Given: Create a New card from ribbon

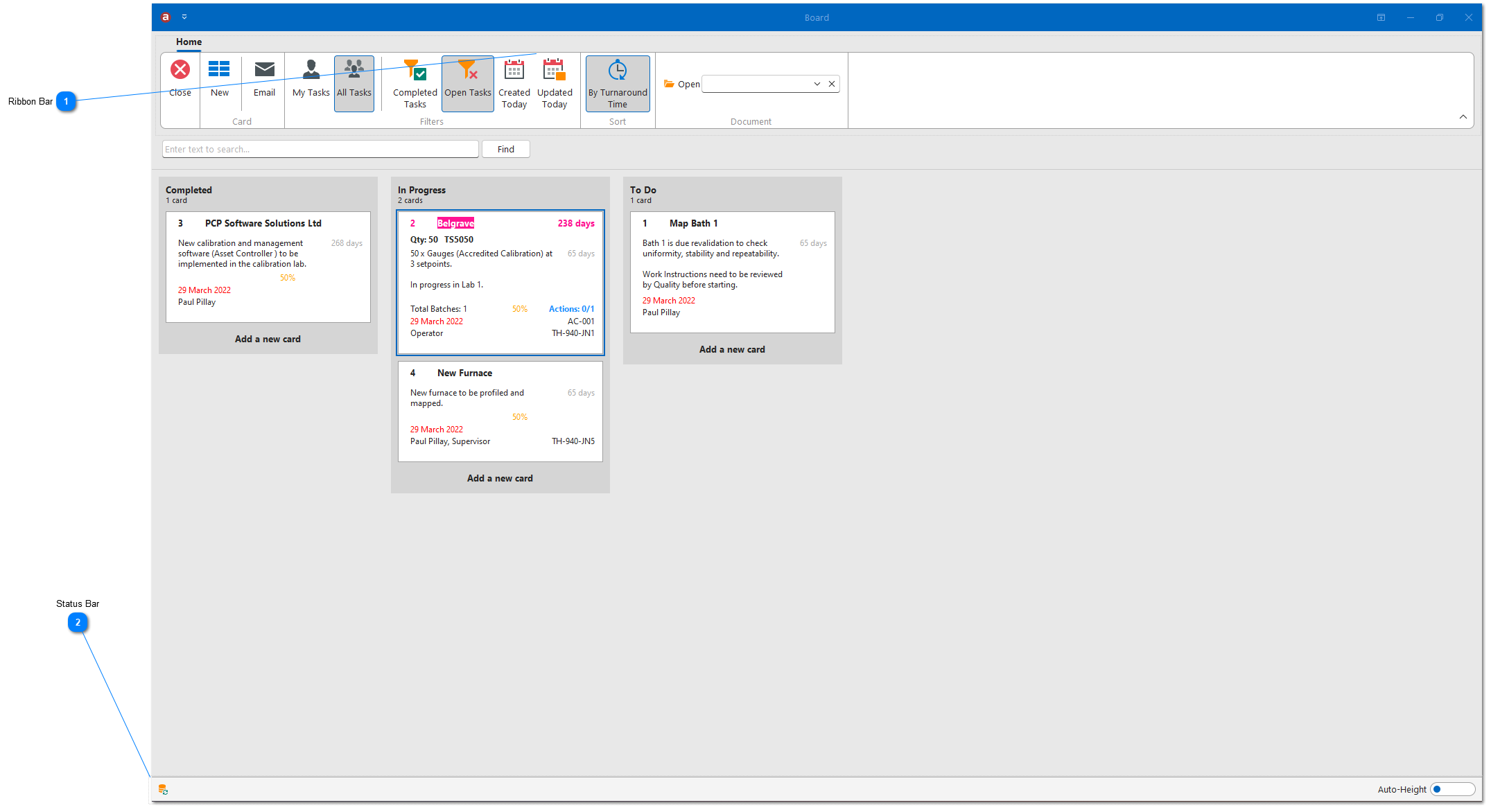Looking at the screenshot, I should pos(220,78).
